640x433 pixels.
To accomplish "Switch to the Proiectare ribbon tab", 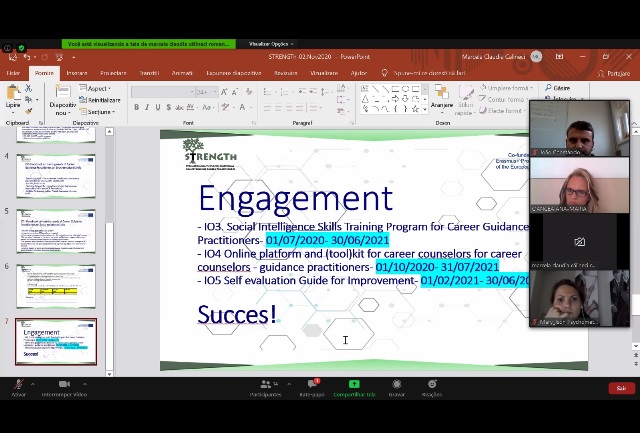I will pos(113,73).
